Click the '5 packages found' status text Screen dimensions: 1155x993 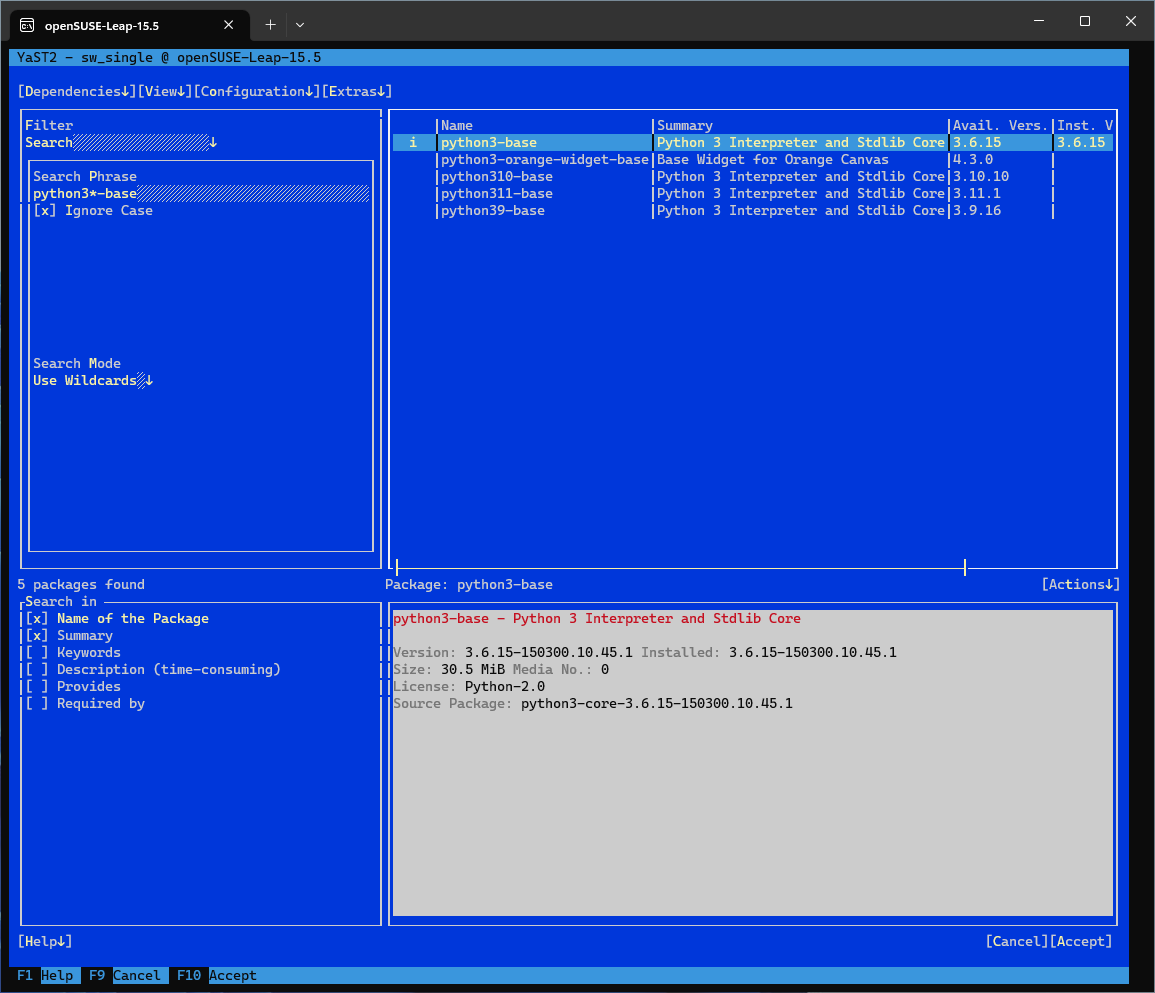(81, 584)
